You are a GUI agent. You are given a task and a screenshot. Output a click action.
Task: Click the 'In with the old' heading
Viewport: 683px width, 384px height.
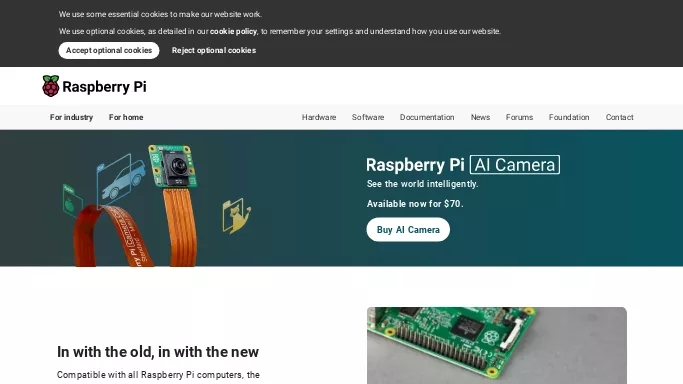pyautogui.click(x=158, y=352)
